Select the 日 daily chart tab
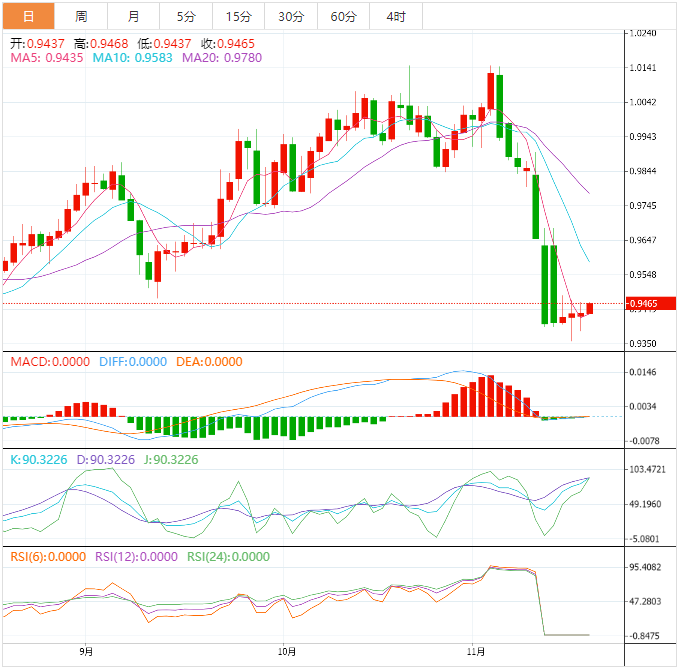 point(29,16)
